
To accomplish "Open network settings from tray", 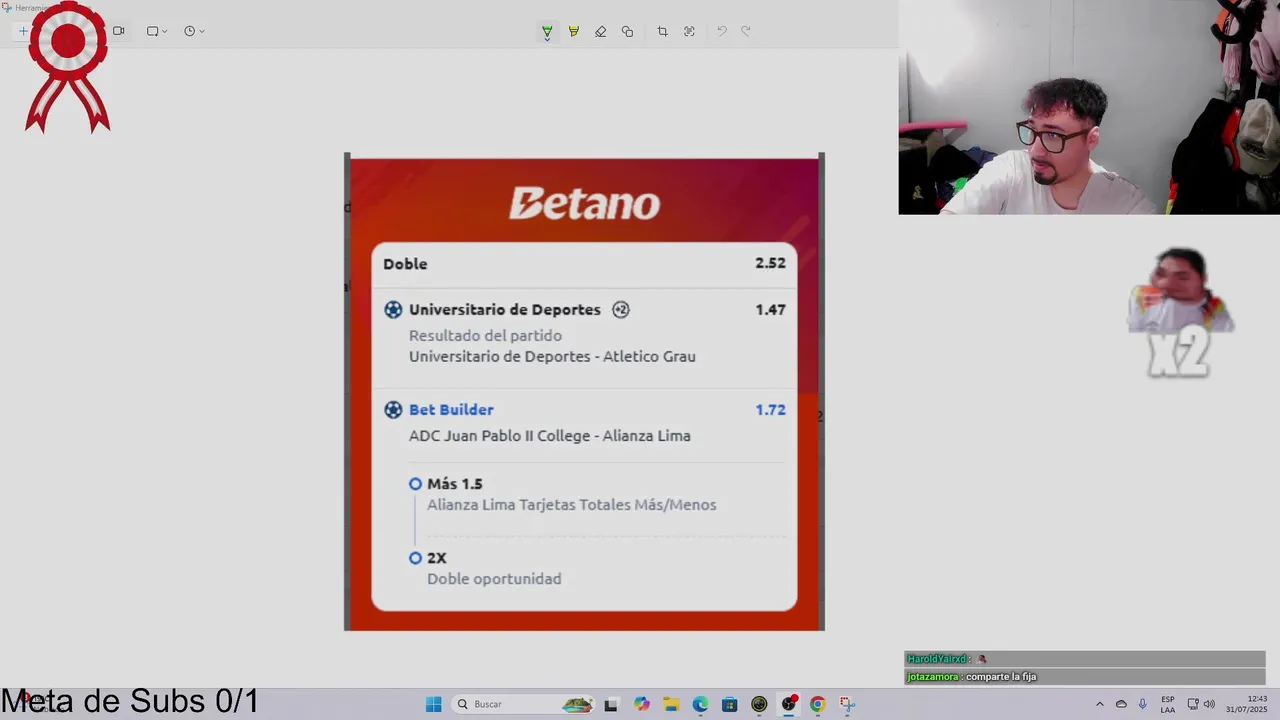I will pos(1193,704).
